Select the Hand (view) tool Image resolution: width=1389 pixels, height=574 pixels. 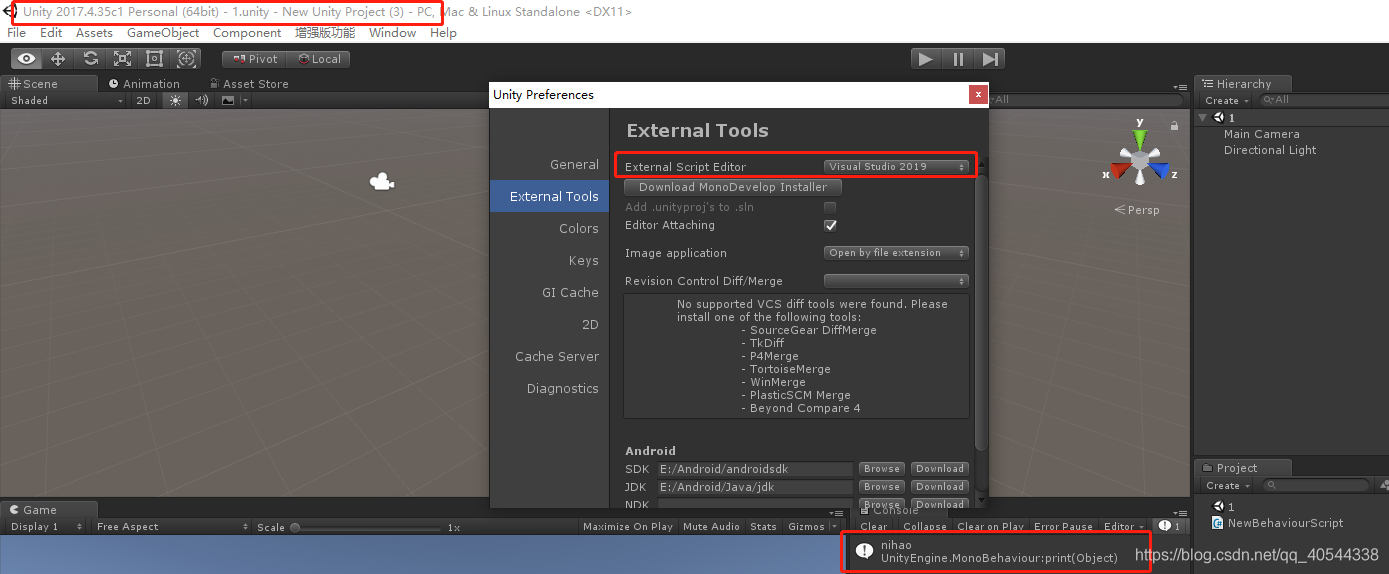27,59
